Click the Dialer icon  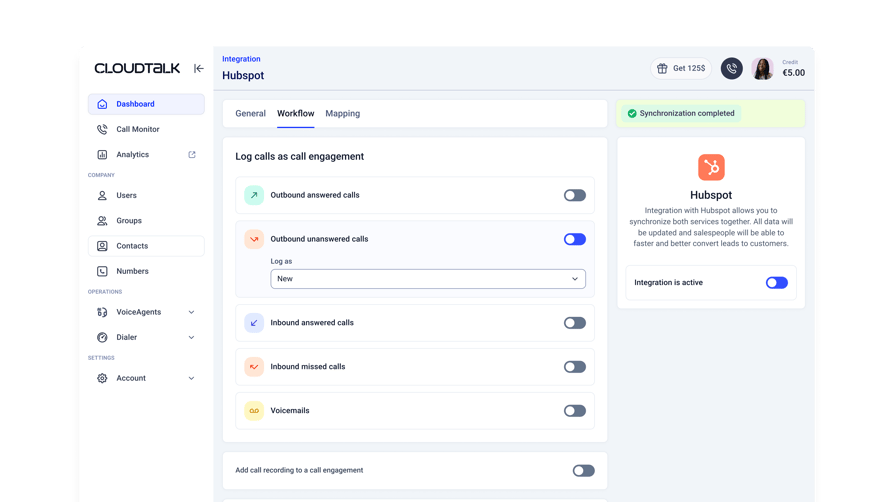(x=102, y=337)
